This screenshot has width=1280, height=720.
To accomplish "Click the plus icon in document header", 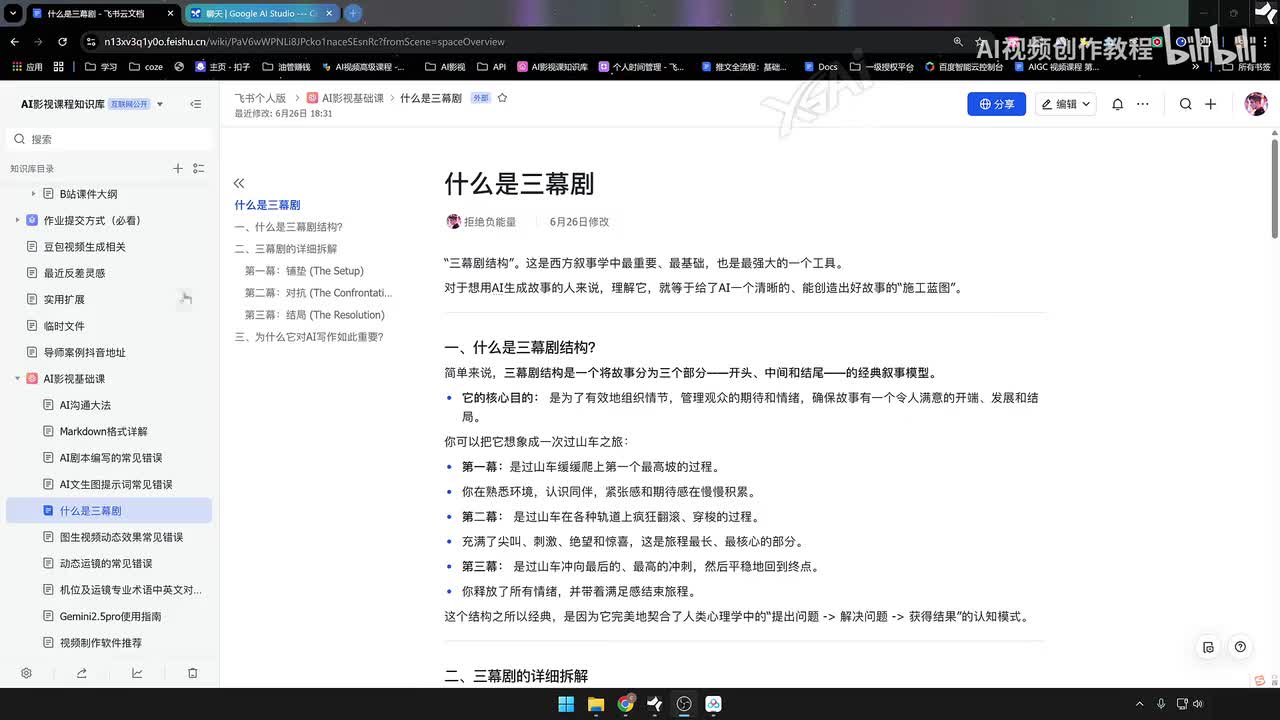I will (1210, 104).
